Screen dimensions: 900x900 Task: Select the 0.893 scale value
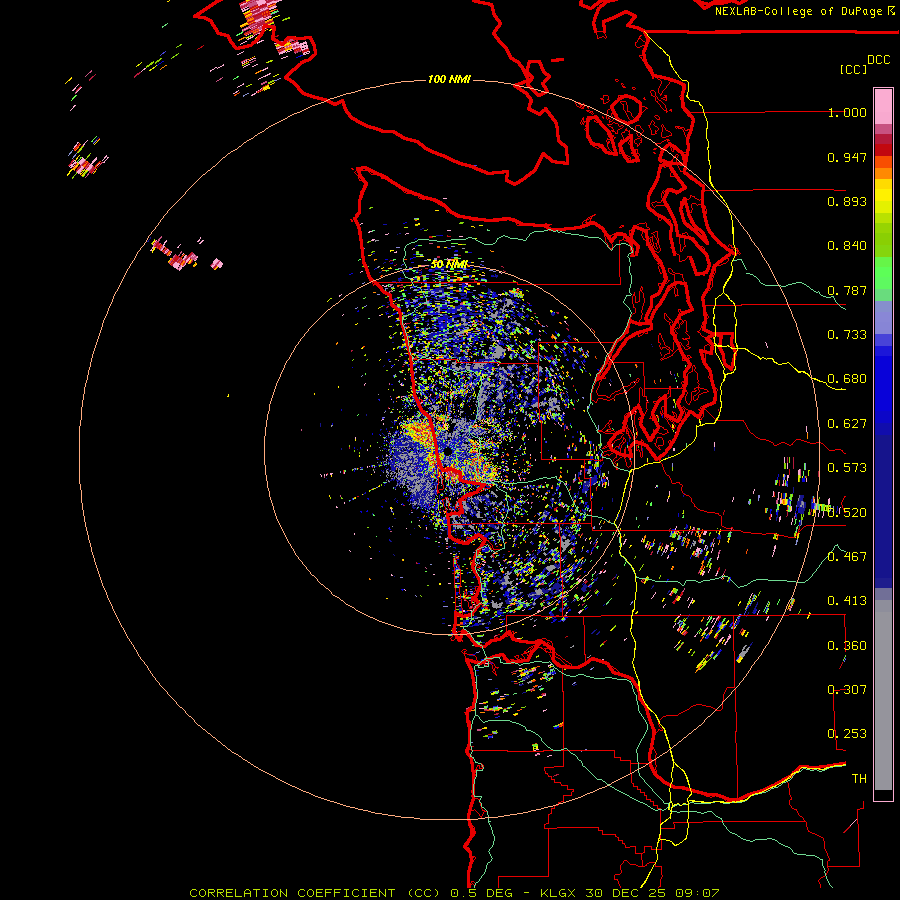click(x=847, y=201)
